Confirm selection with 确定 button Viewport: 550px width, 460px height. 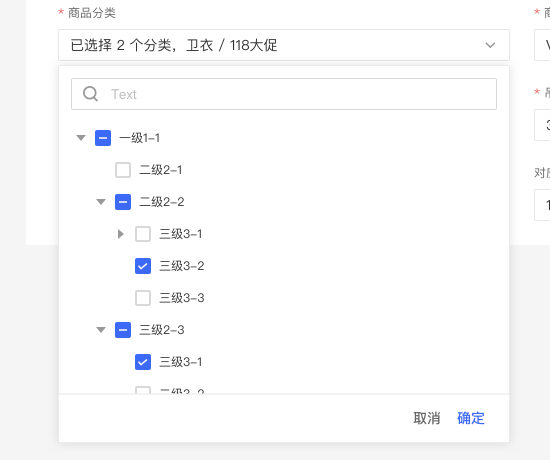click(471, 418)
